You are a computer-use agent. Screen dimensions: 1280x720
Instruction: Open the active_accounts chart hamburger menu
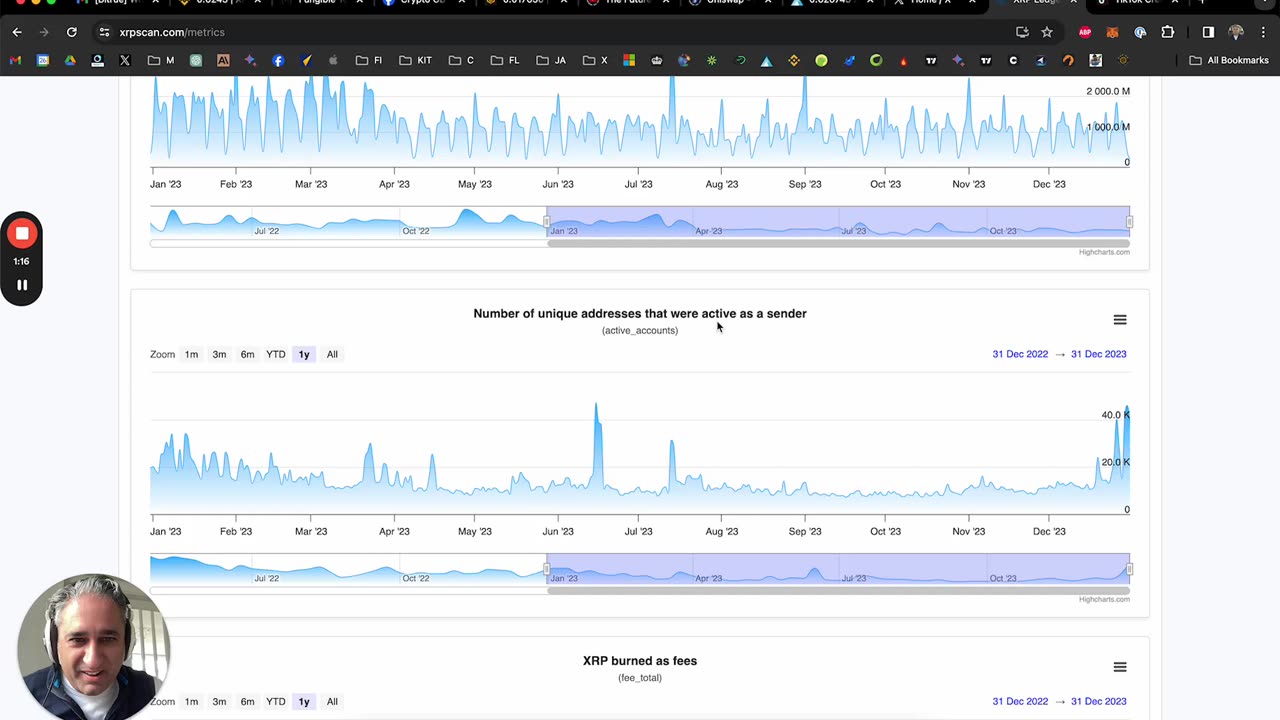[1120, 320]
